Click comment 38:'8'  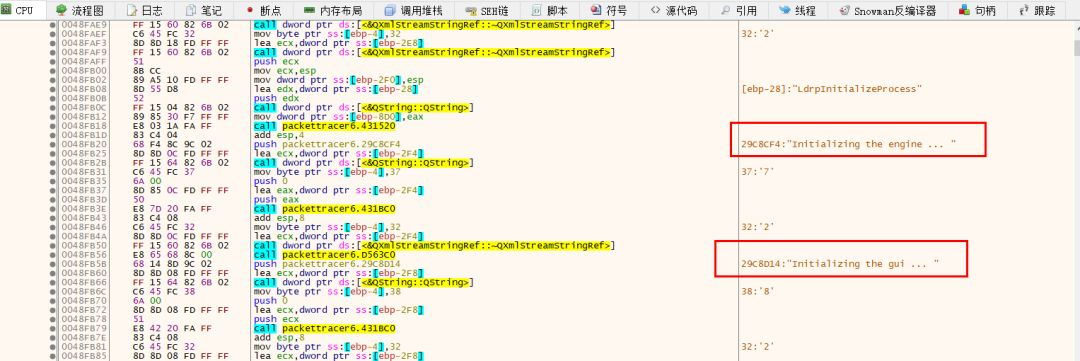click(758, 291)
